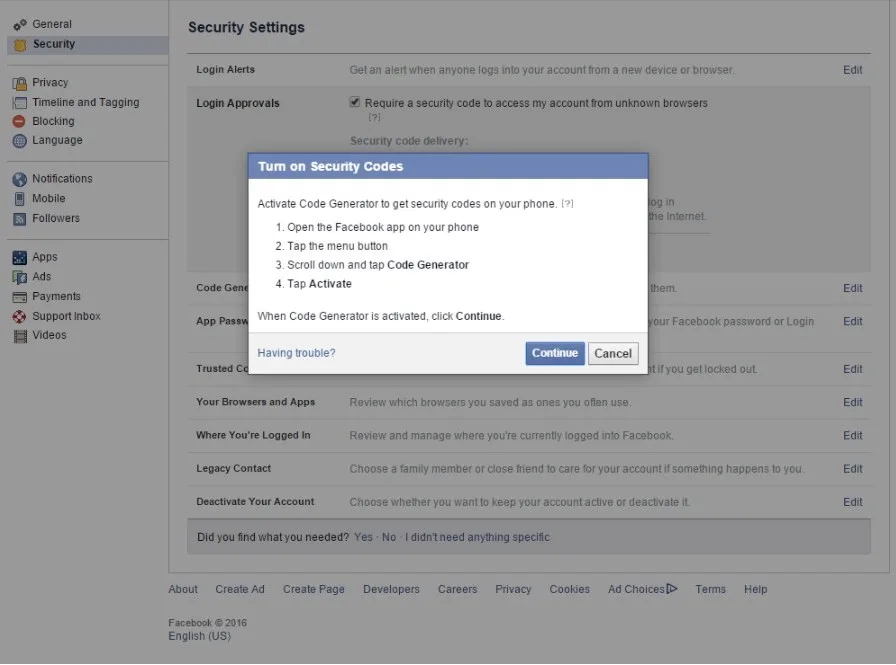This screenshot has height=665, width=896.
Task: Click the Payments card icon
Action: tap(19, 297)
